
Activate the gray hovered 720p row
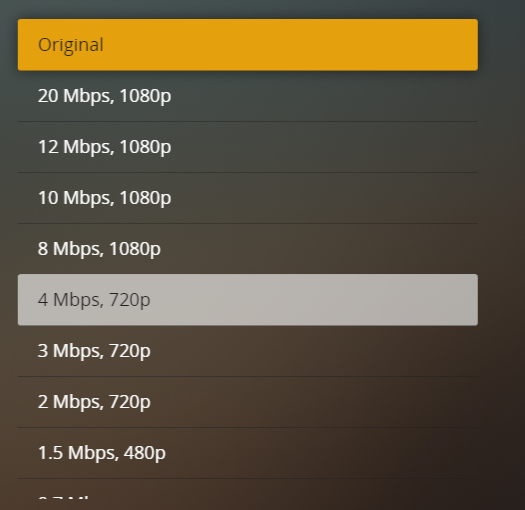[x=248, y=300]
